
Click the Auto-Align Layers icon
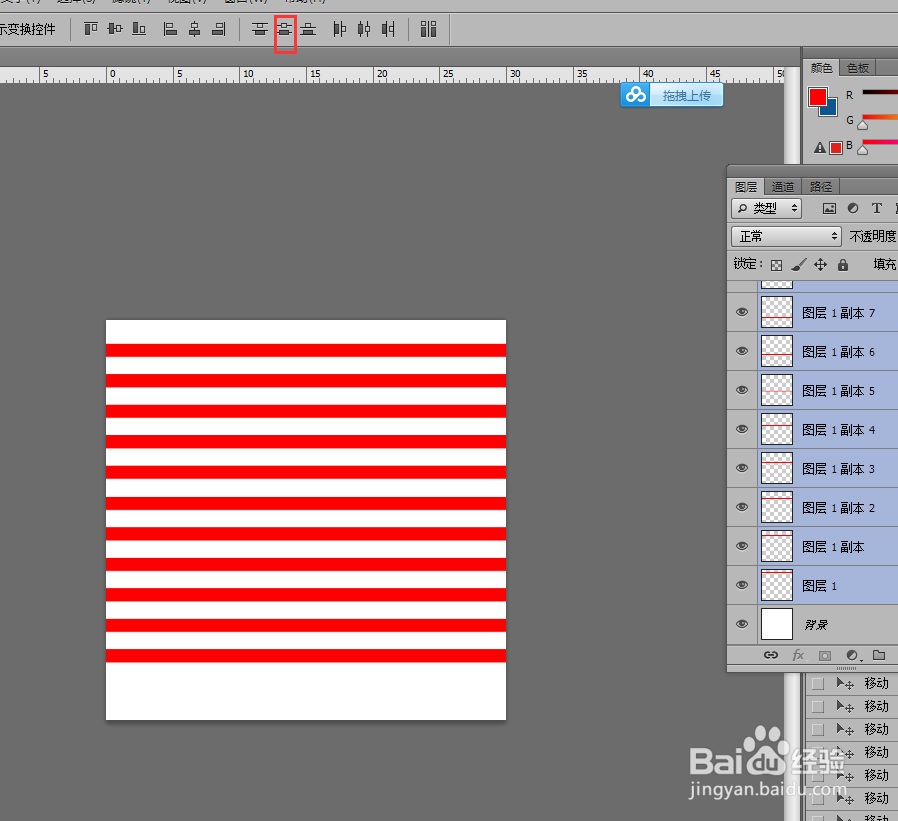tap(428, 29)
